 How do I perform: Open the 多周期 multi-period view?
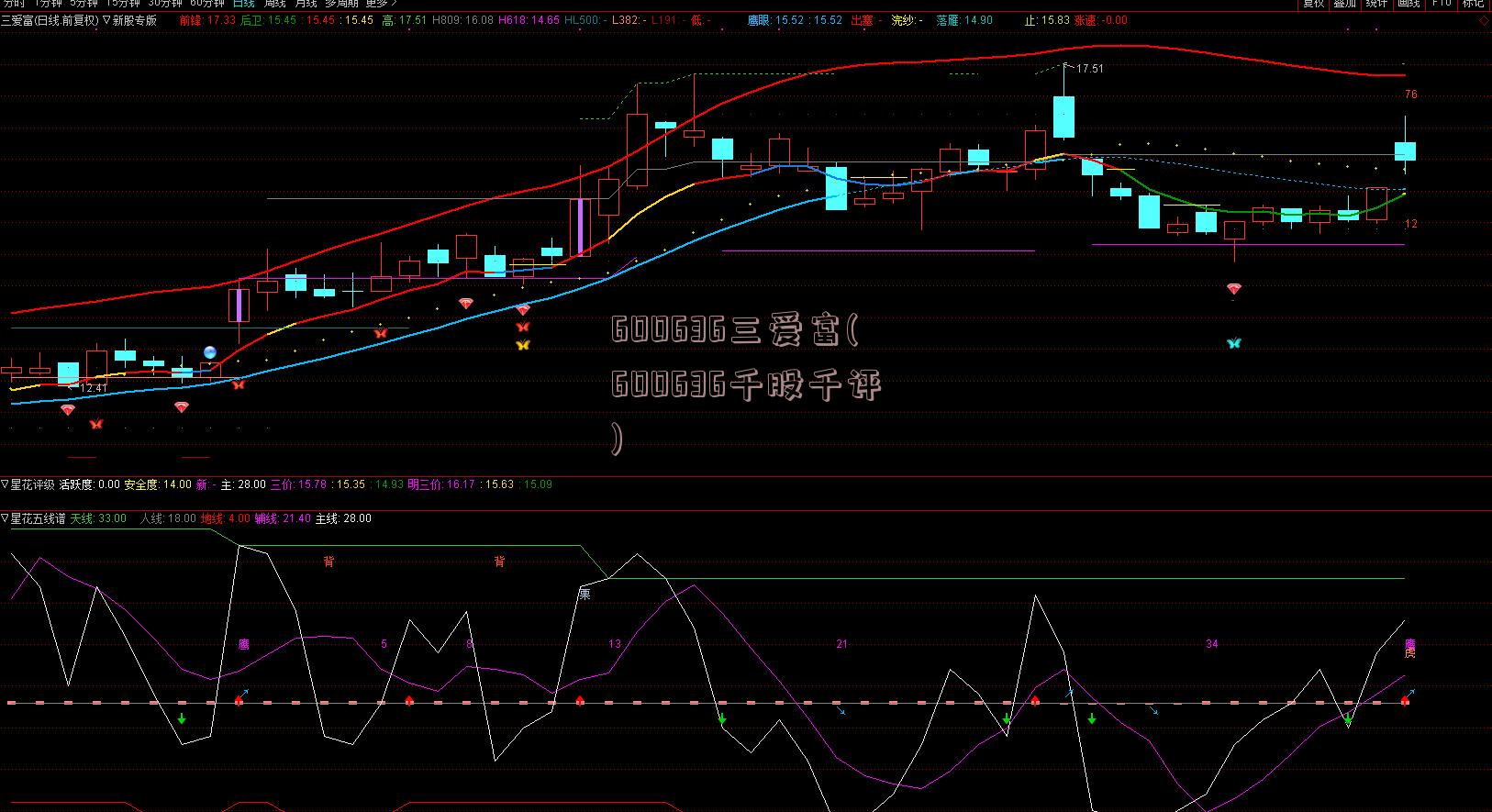point(341,4)
